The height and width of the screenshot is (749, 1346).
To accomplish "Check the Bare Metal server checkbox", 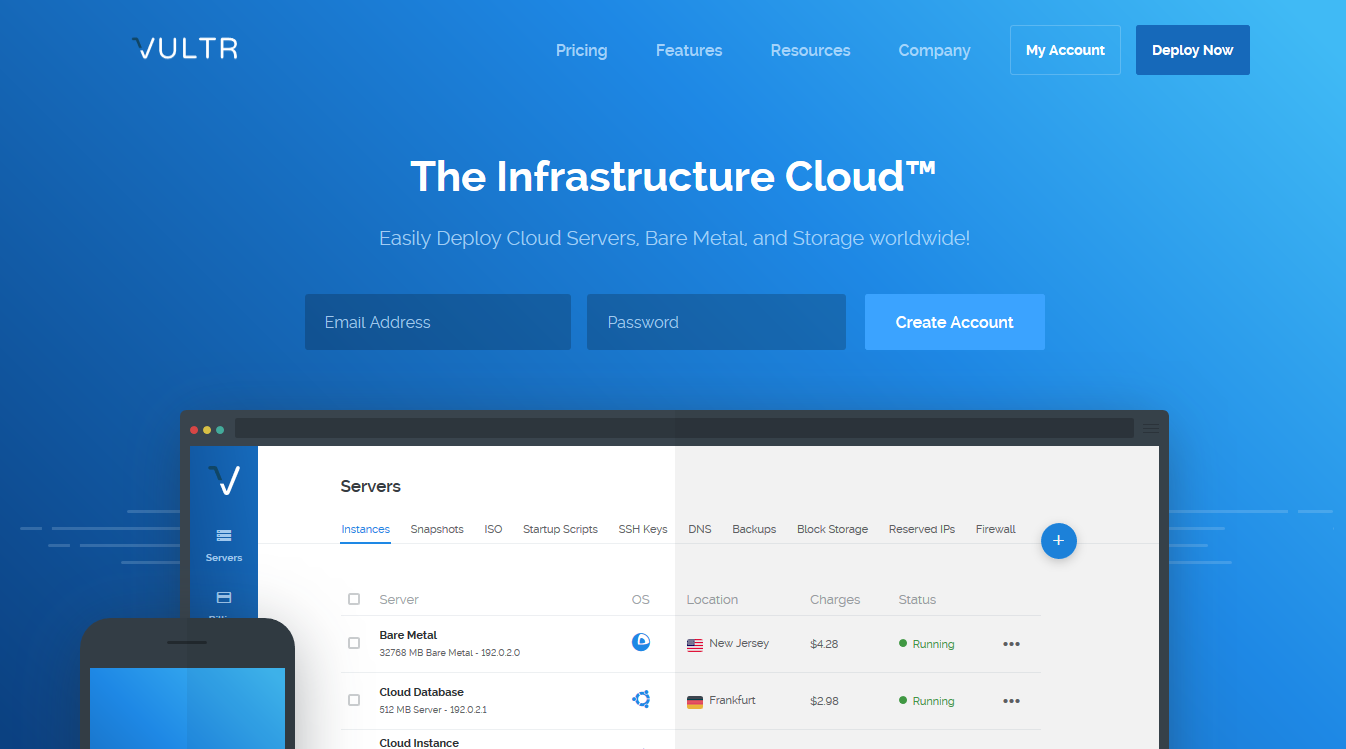I will tap(354, 643).
